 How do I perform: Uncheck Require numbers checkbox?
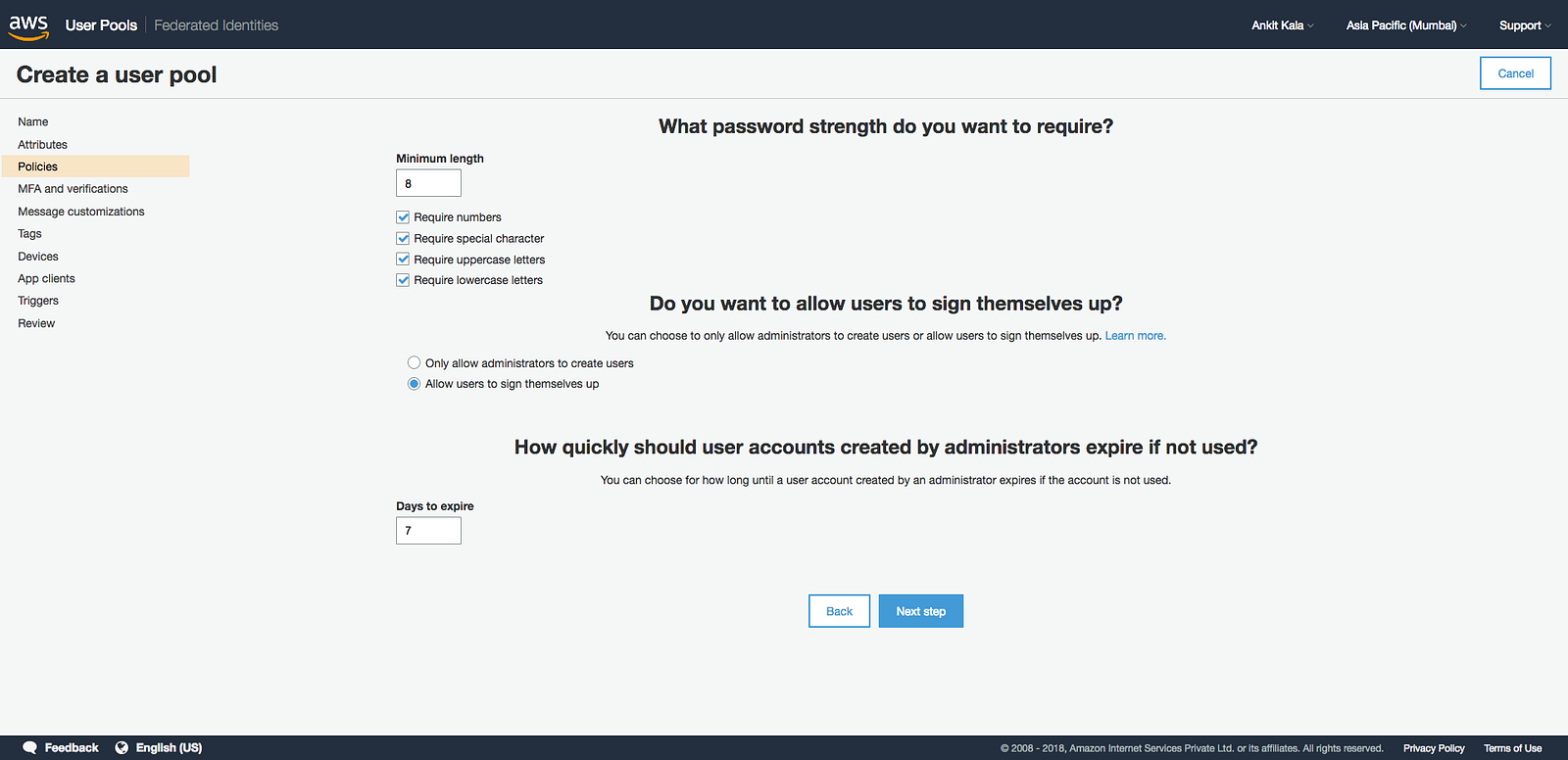(x=403, y=217)
